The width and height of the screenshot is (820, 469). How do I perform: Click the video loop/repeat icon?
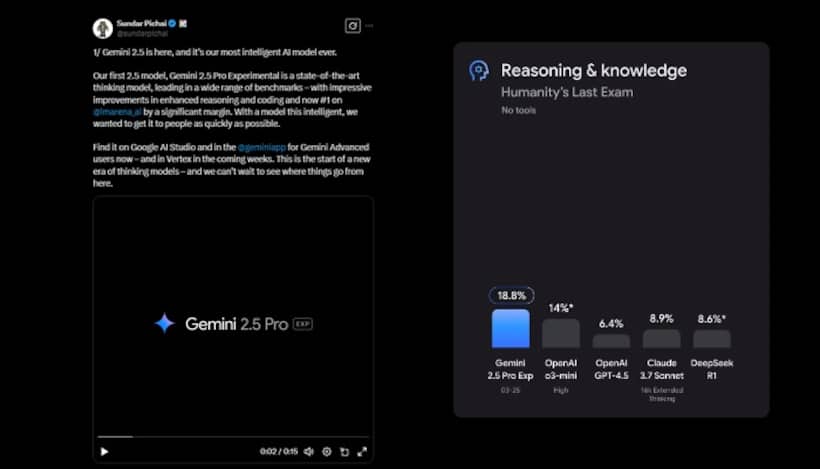pos(345,452)
